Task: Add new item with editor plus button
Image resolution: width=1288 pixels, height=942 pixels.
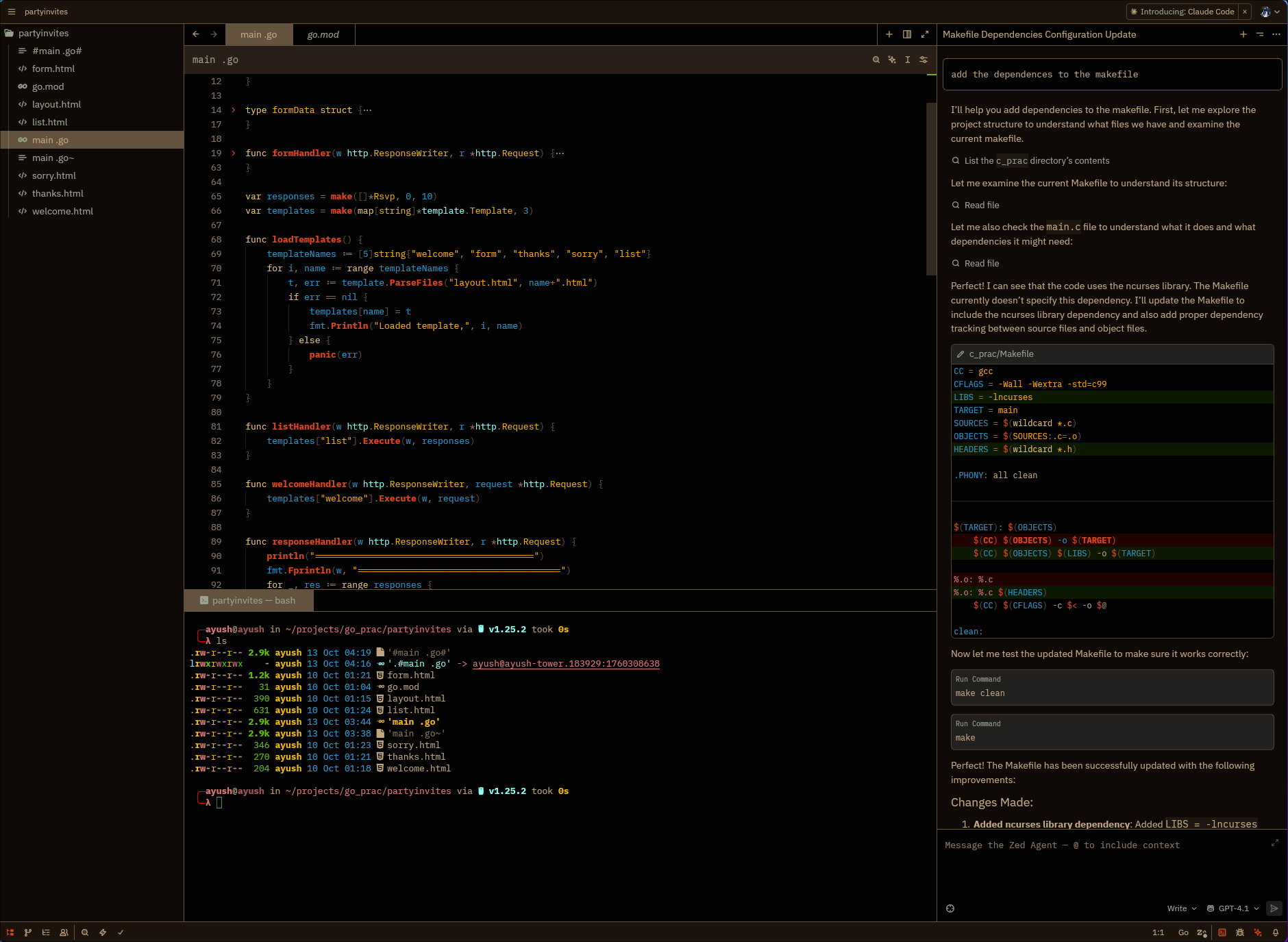Action: 889,34
